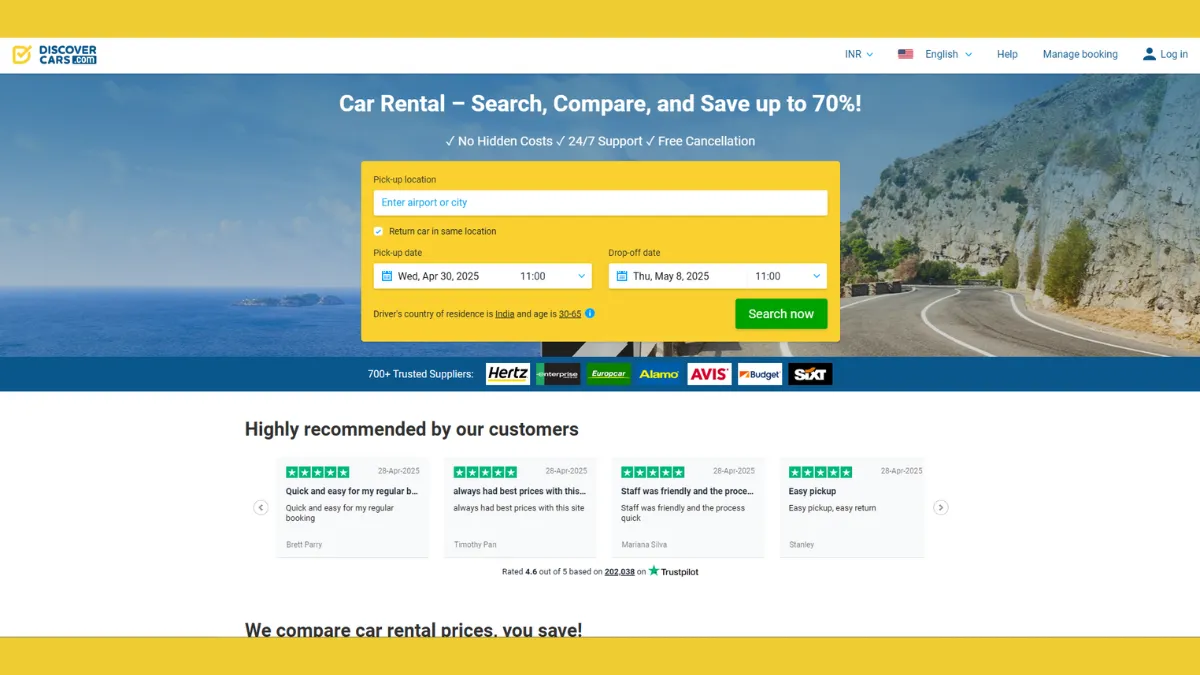
Task: Click the DiscoverCars.com logo
Action: tap(55, 54)
